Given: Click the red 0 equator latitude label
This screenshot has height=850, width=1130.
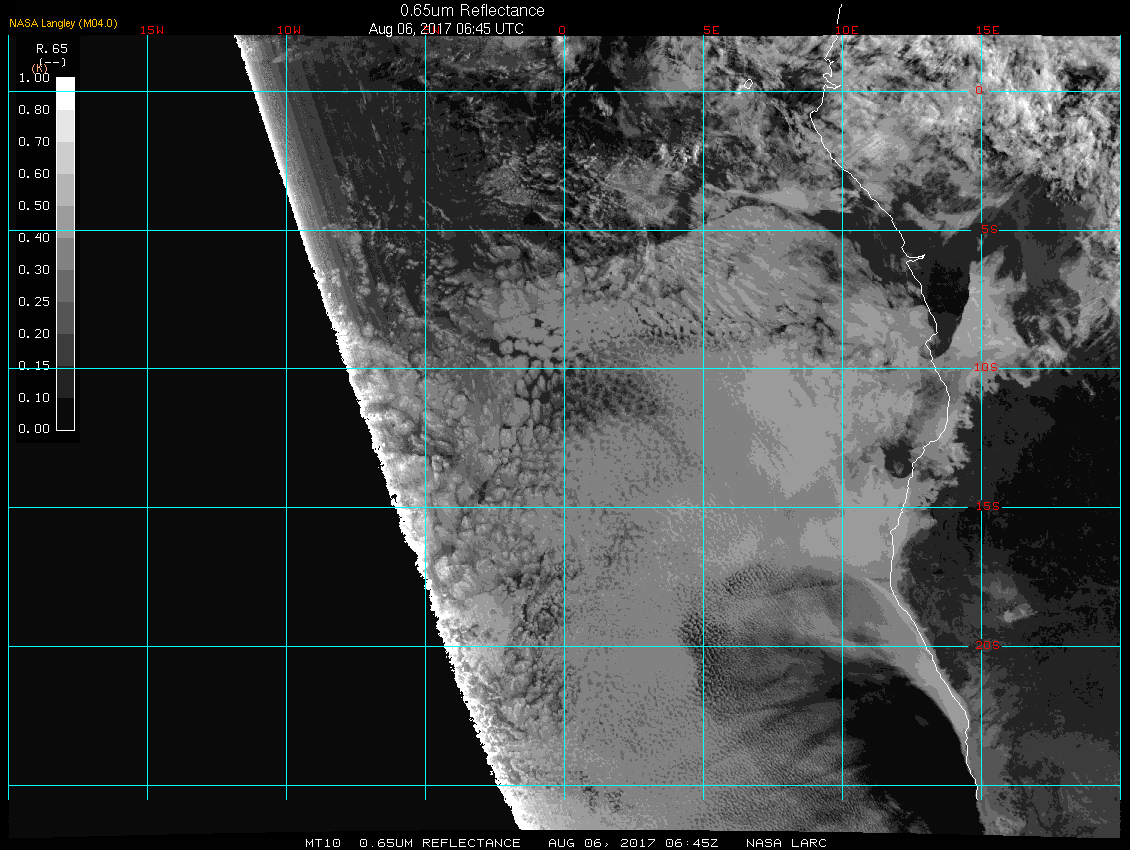Looking at the screenshot, I should point(979,90).
